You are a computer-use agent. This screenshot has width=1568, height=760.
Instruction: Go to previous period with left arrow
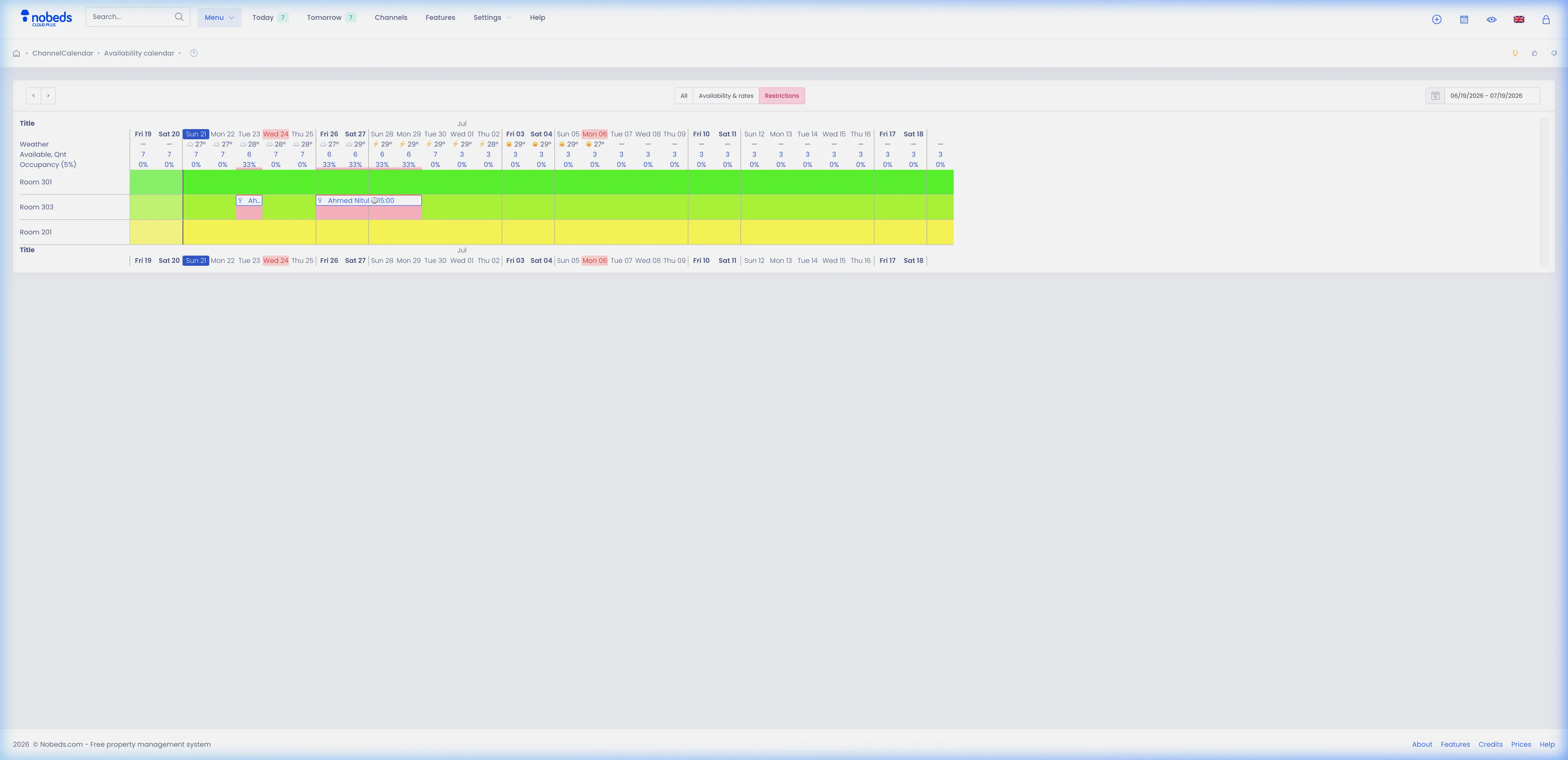tap(33, 96)
